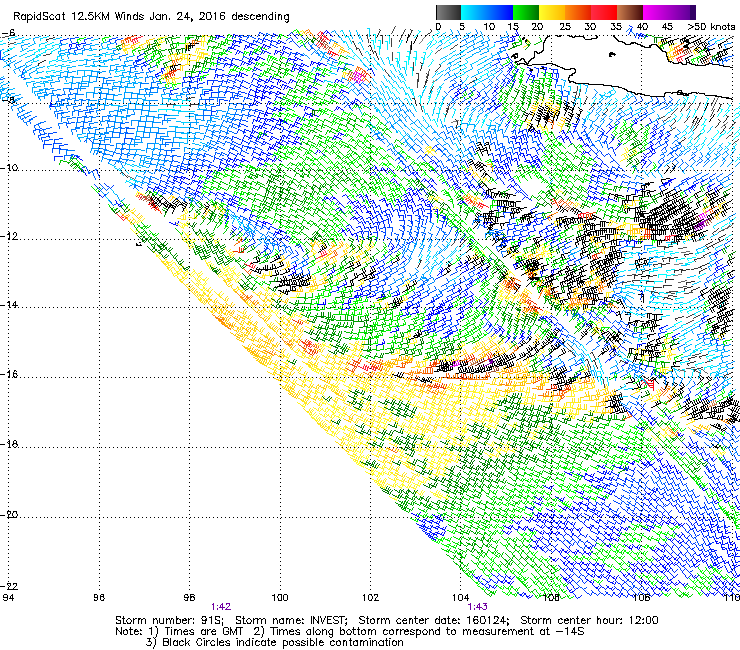Click the gray 0-5 knots legend swatch
This screenshot has width=740, height=650.
point(448,12)
